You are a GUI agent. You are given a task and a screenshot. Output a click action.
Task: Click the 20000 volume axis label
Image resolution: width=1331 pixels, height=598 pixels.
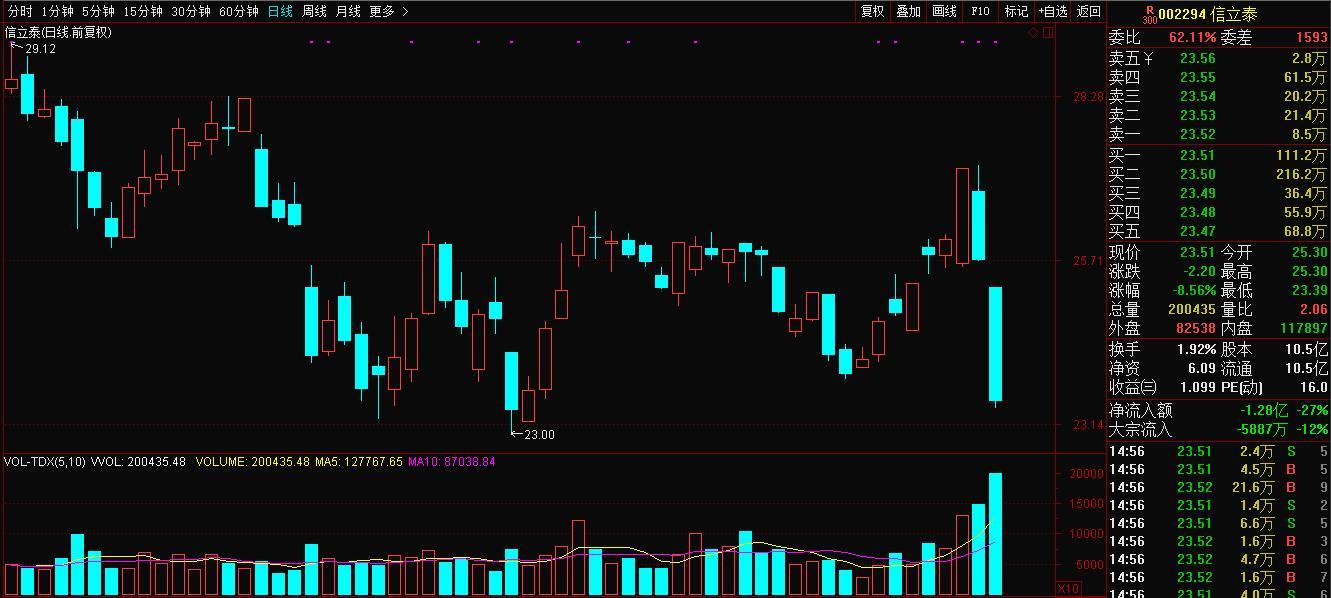pos(1086,473)
